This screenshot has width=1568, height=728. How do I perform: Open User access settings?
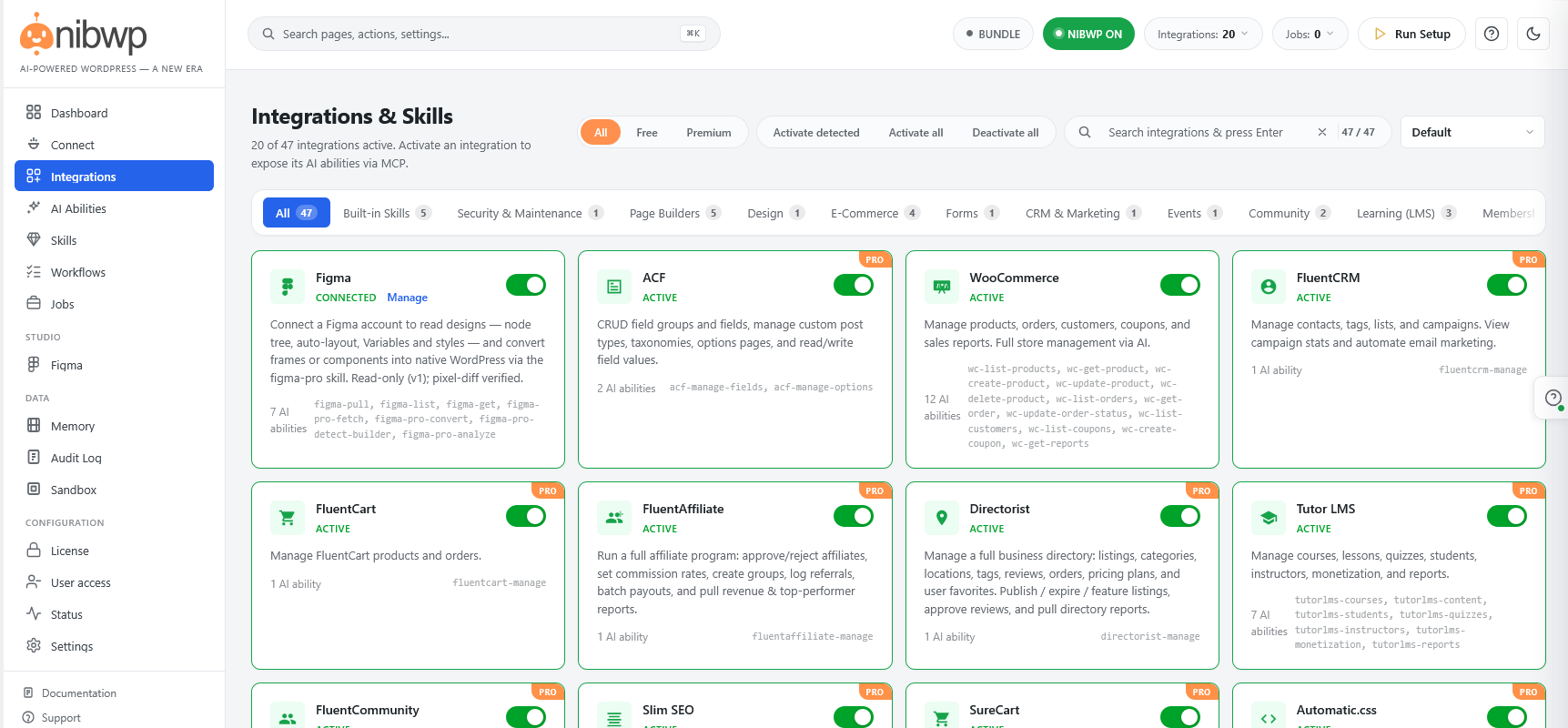coord(114,582)
